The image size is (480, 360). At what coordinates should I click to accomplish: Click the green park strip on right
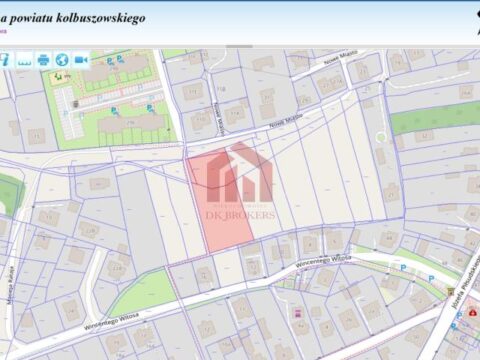tap(435, 118)
